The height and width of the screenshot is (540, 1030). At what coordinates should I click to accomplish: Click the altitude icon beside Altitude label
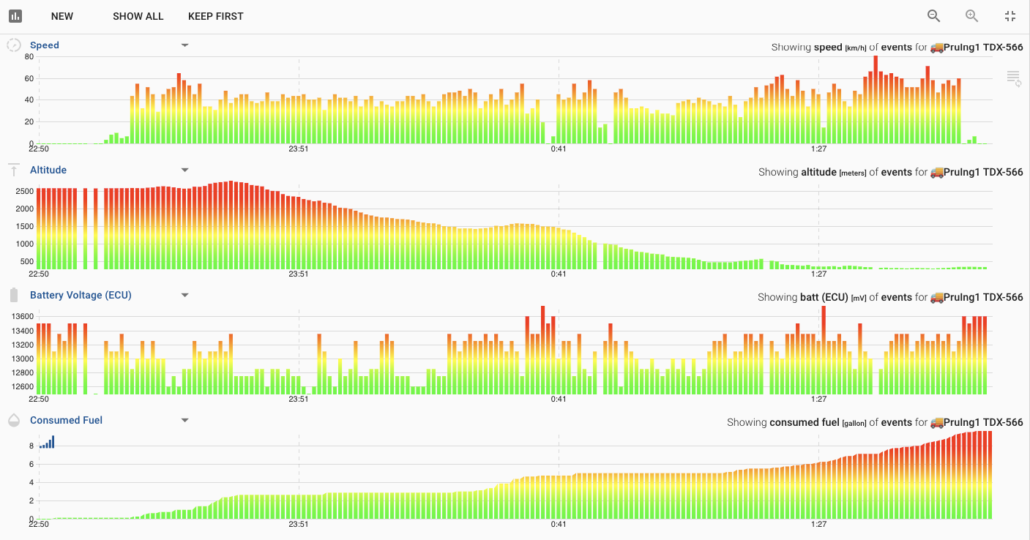pyautogui.click(x=14, y=170)
